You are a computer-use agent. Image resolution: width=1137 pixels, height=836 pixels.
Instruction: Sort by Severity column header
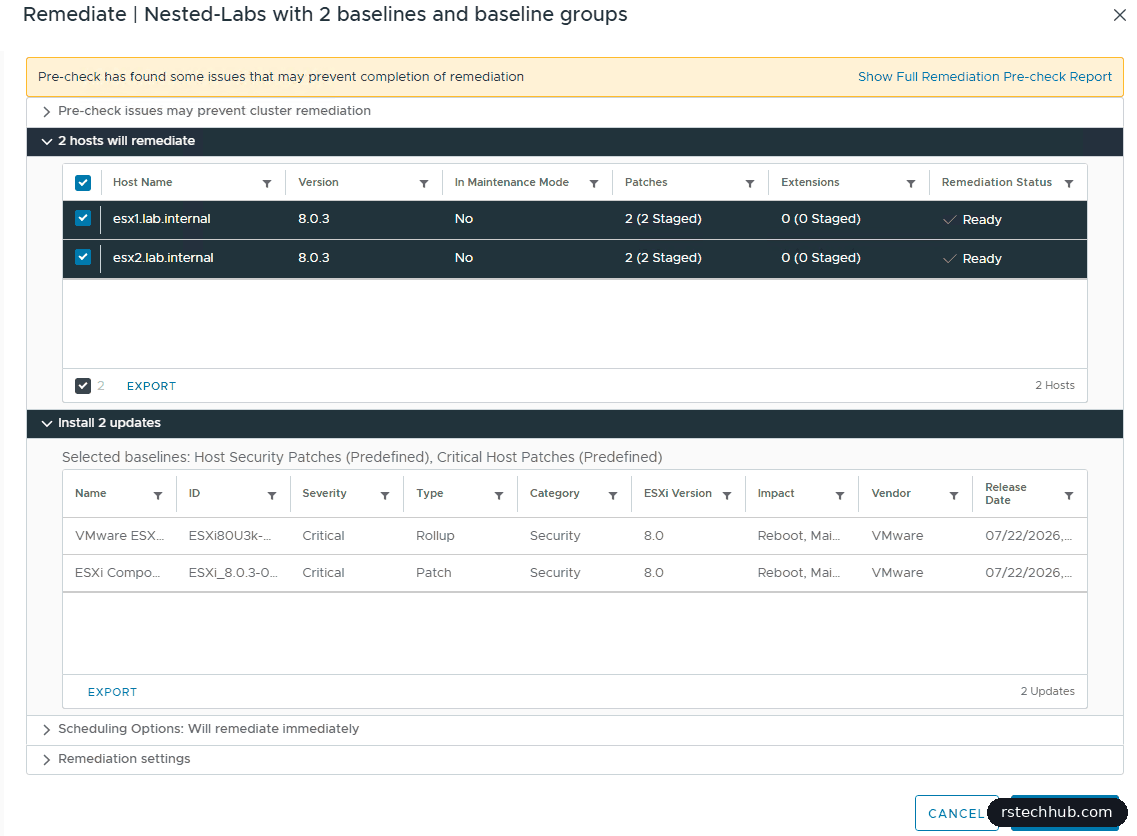(x=324, y=493)
